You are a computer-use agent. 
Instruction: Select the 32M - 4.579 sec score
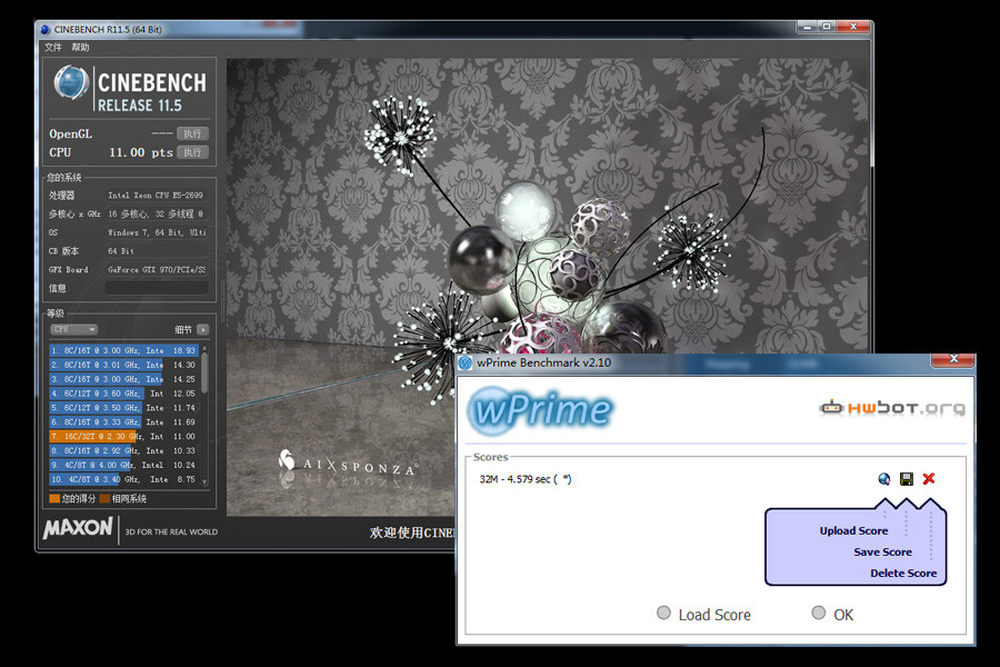pyautogui.click(x=526, y=479)
